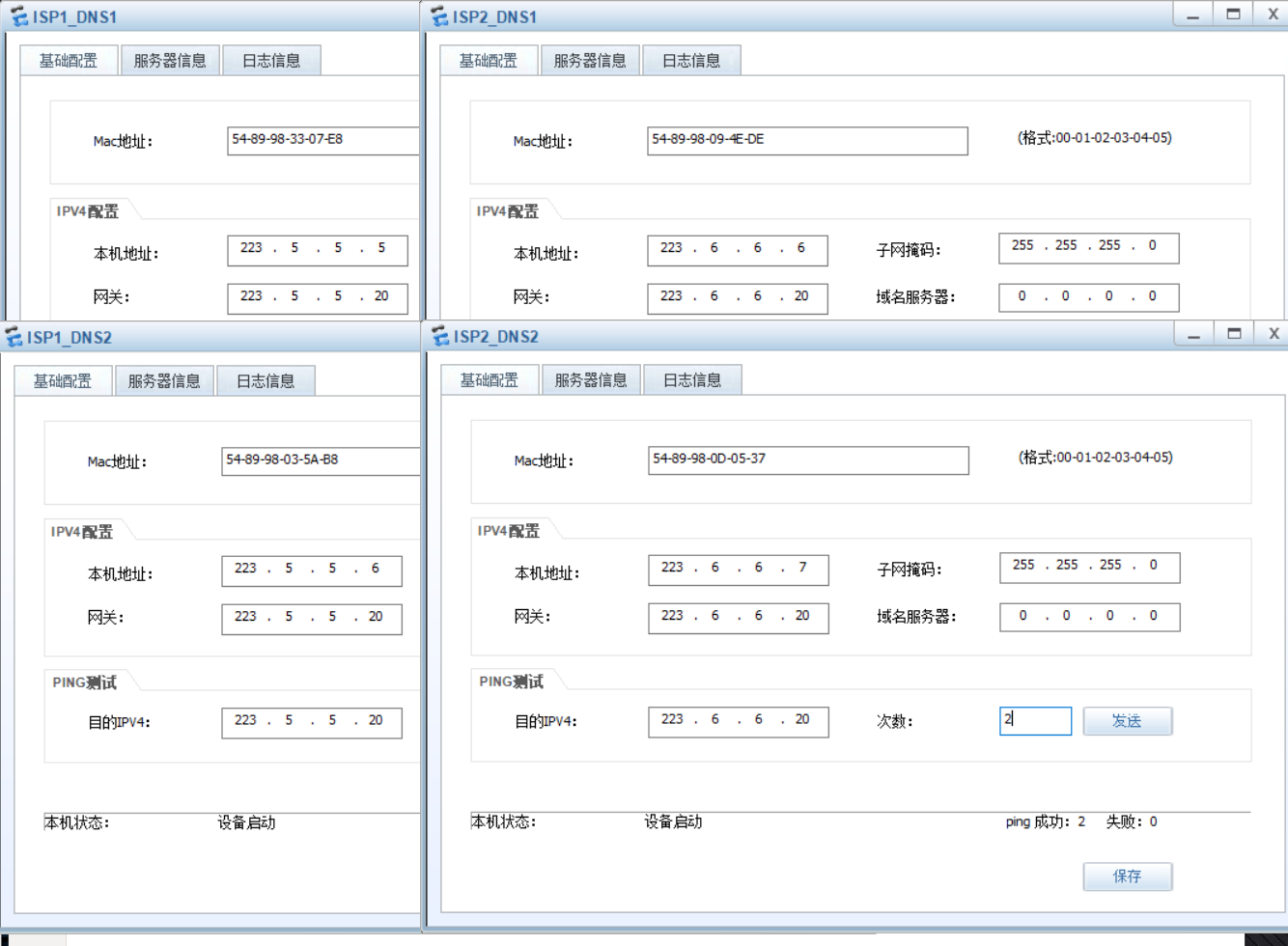Click 设备启动 status text in ISP1_DNS2
Image resolution: width=1288 pixels, height=946 pixels.
coord(246,822)
